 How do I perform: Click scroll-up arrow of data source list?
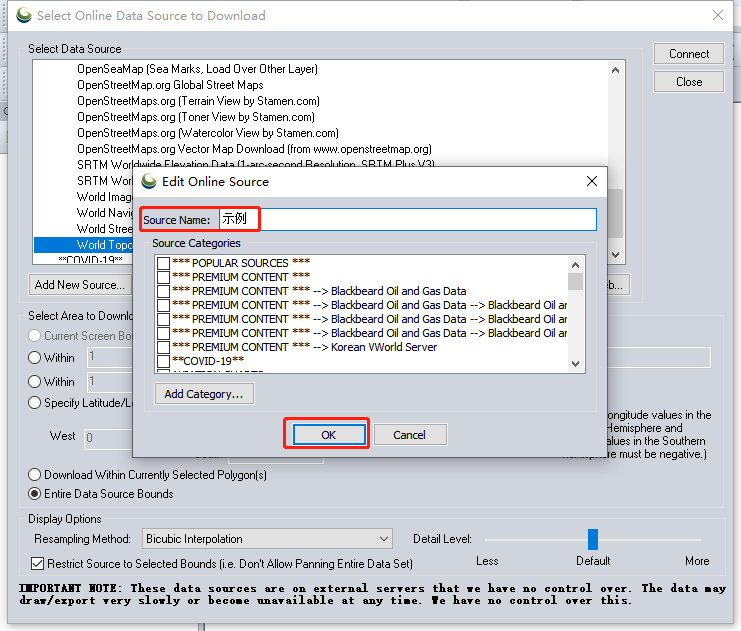point(615,70)
